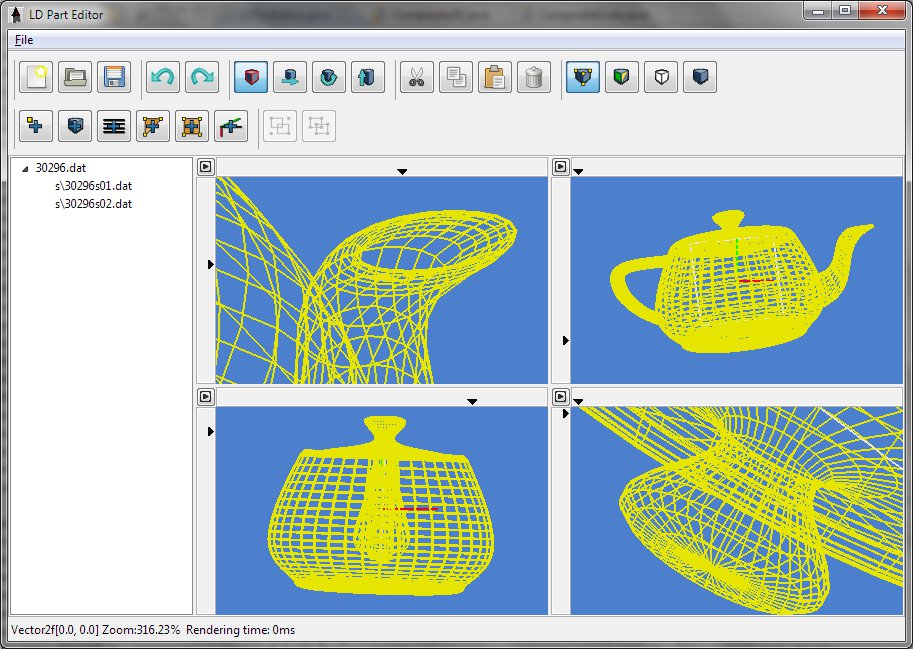Toggle the vertices selection mode button
The image size is (913, 649).
tap(583, 77)
